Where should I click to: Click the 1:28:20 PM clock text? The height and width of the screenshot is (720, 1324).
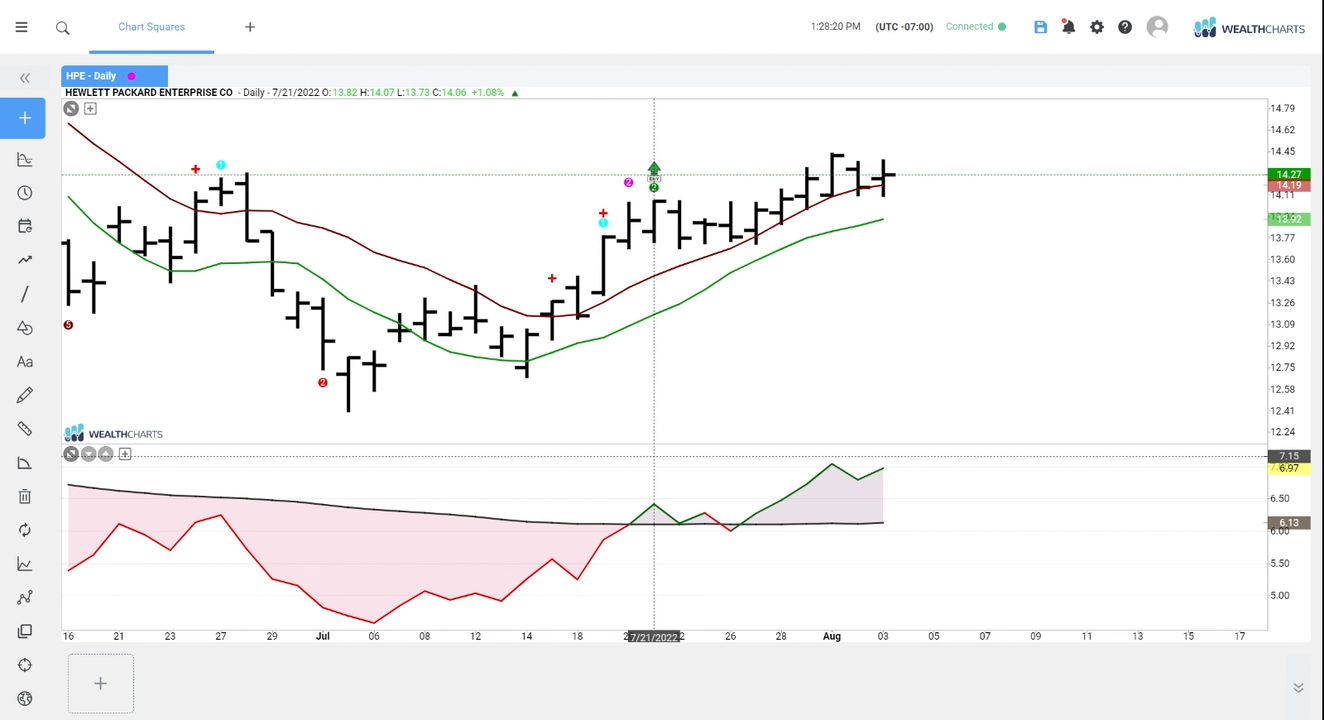coord(835,27)
